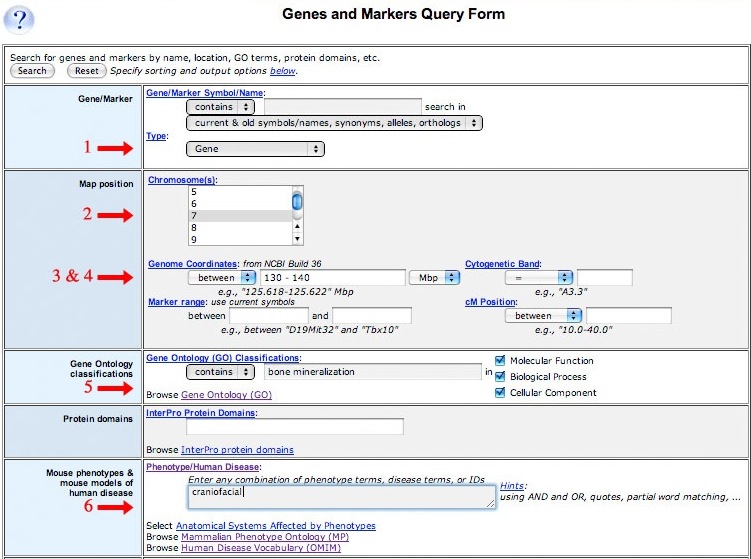The height and width of the screenshot is (559, 751).
Task: Focus the phenotype field containing craniofacial
Action: (x=341, y=497)
